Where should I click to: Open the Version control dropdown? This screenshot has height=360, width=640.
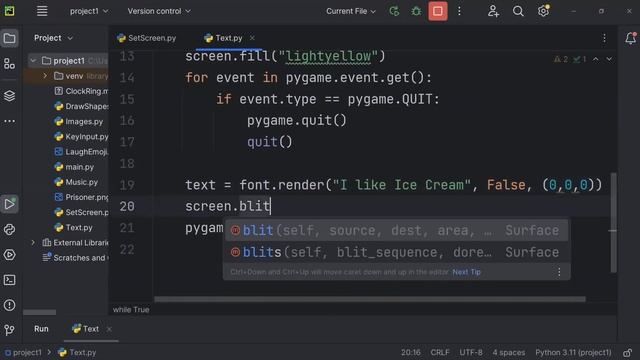coord(159,11)
